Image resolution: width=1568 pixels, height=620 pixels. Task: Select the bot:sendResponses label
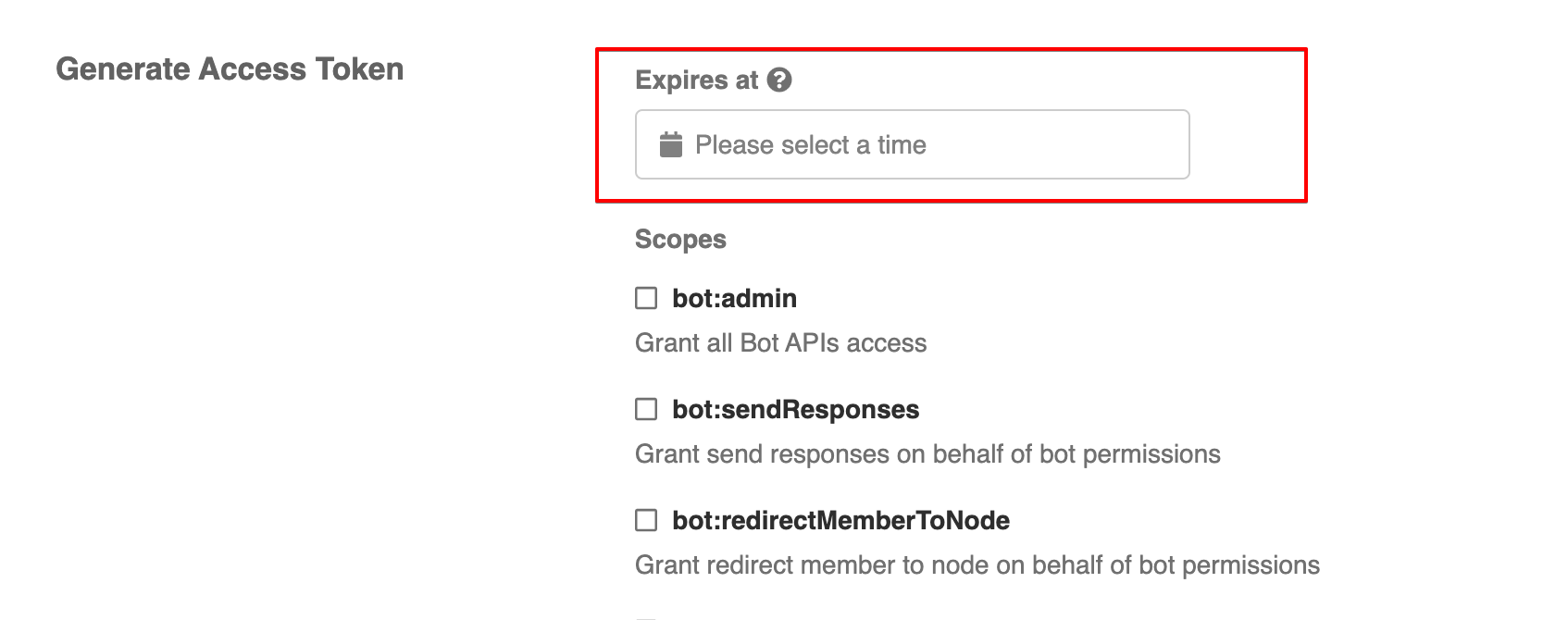[795, 408]
